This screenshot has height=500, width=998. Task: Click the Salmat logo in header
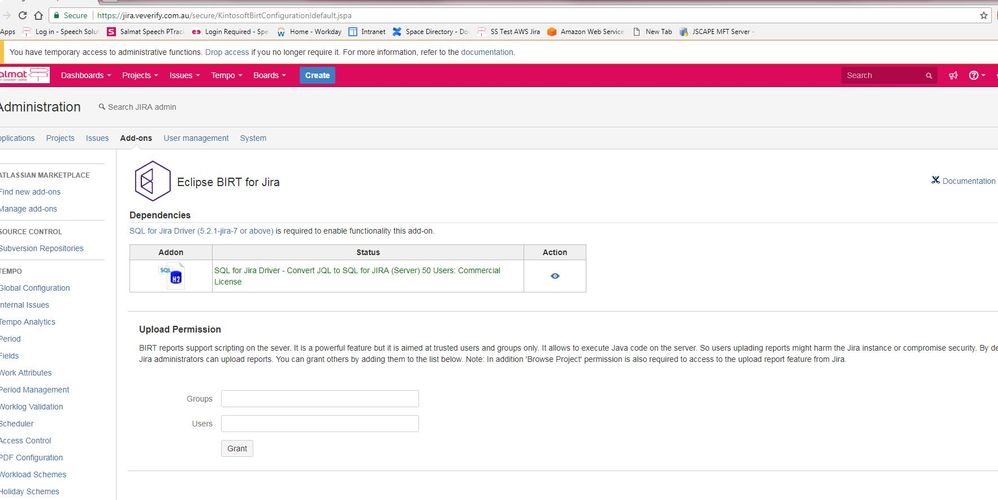tap(24, 75)
